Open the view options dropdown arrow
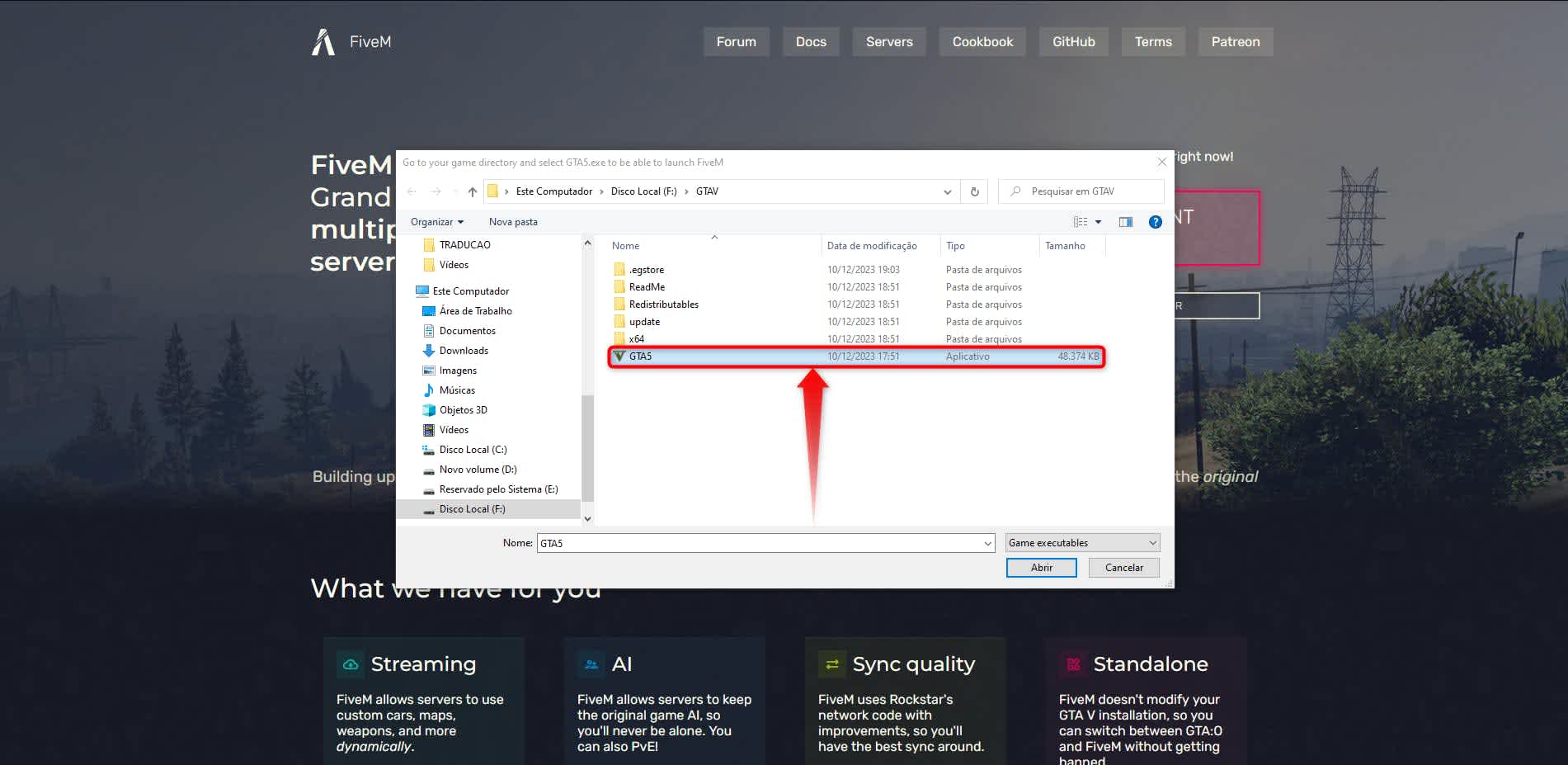The width and height of the screenshot is (1568, 765). tap(1099, 222)
